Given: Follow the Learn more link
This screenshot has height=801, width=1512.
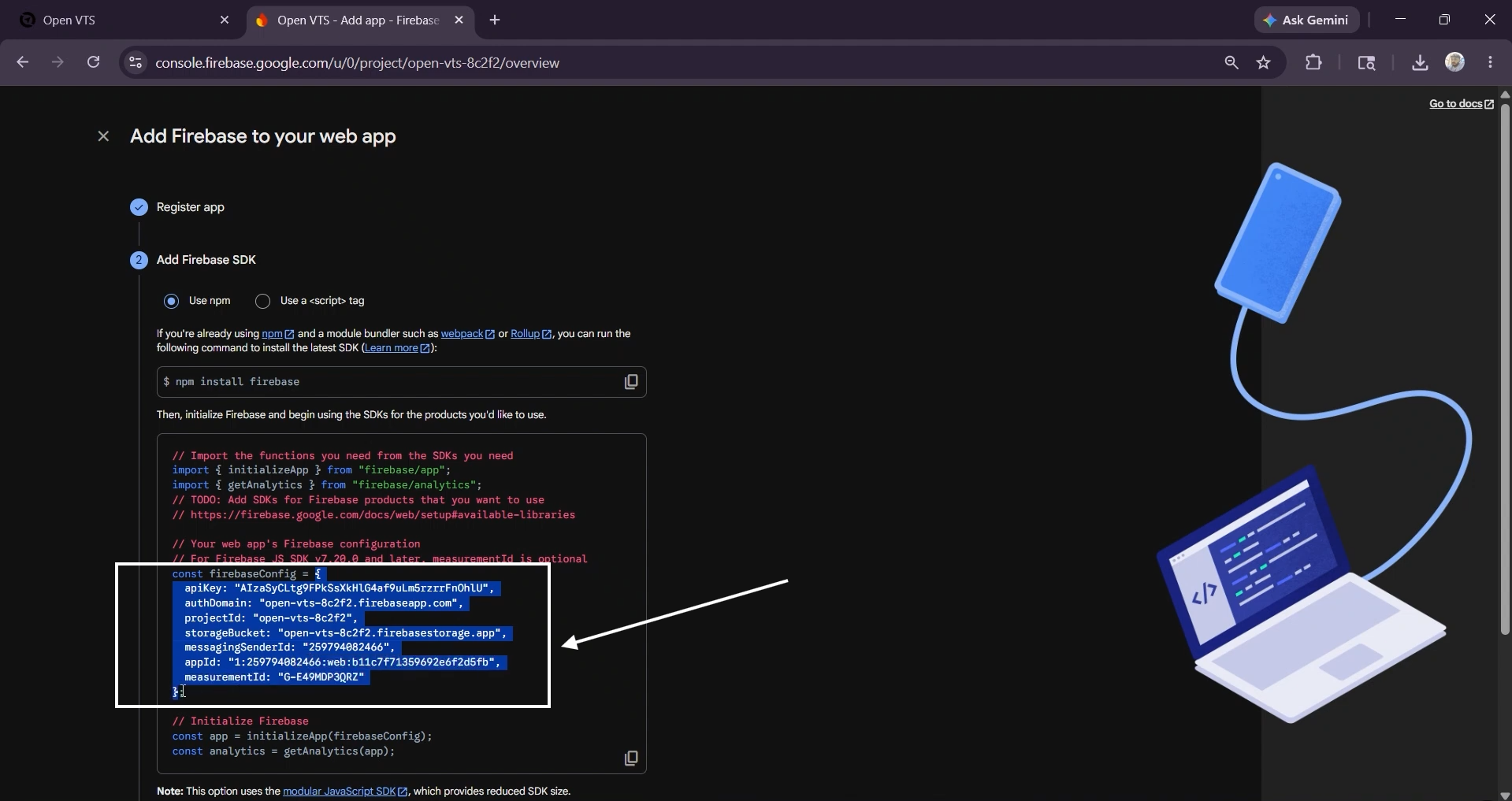Looking at the screenshot, I should point(397,348).
